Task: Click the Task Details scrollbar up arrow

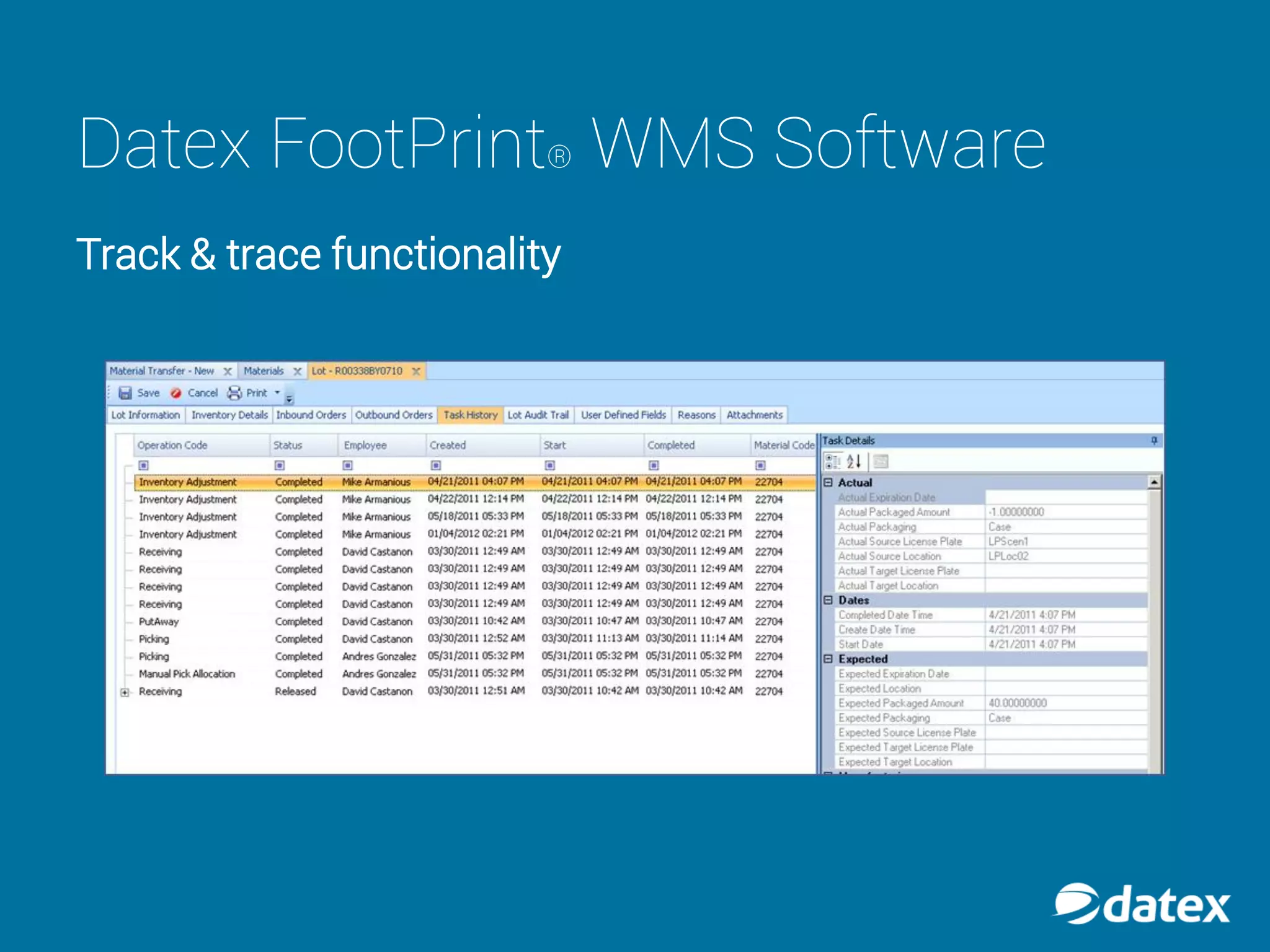Action: tap(1154, 482)
